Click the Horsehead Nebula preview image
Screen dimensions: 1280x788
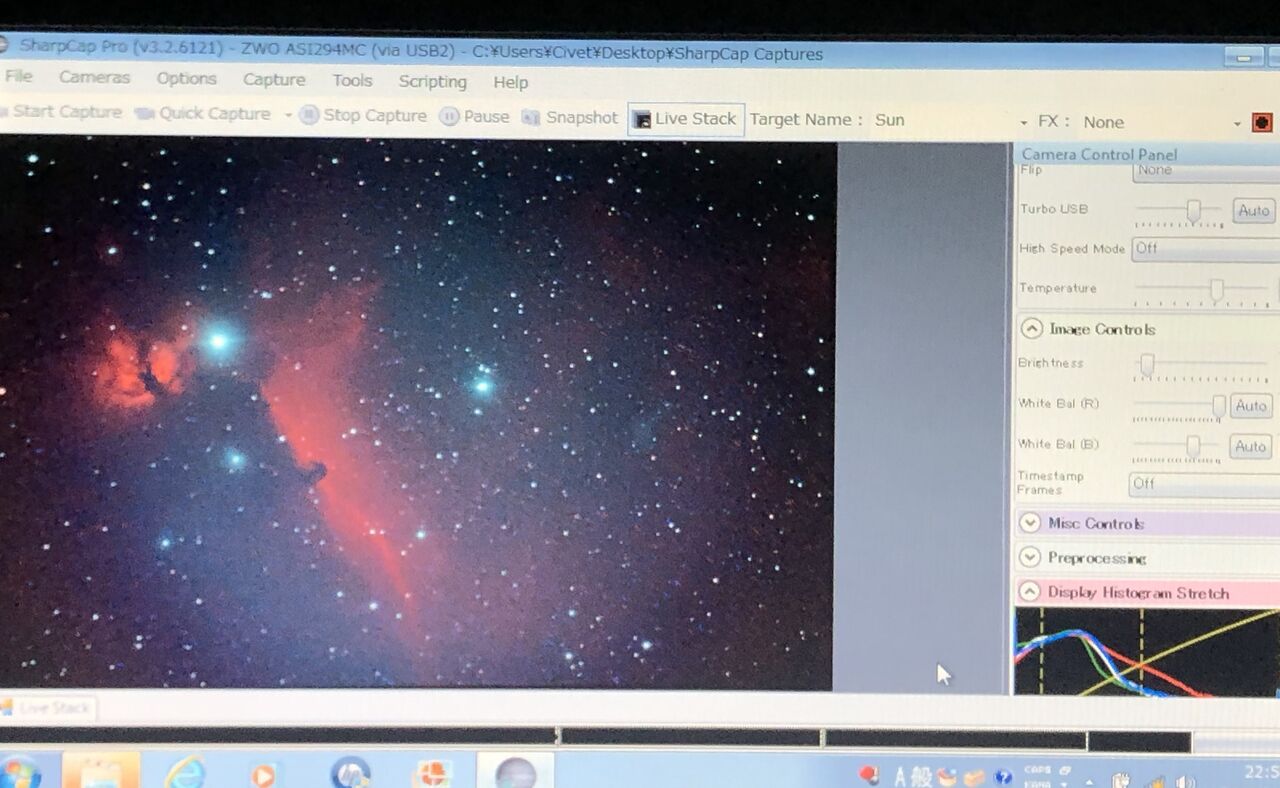(417, 413)
